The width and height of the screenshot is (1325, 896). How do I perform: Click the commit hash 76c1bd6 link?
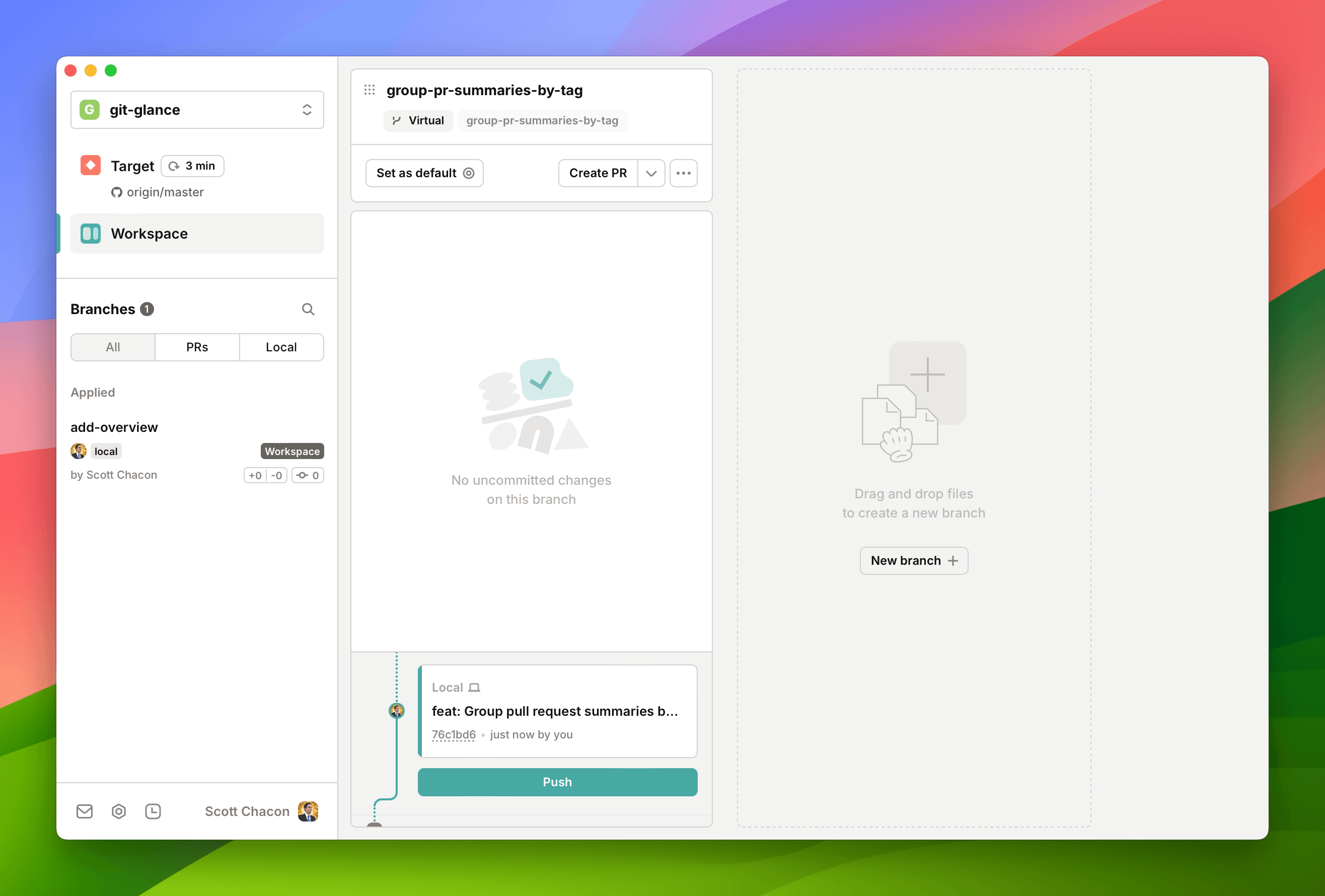click(453, 734)
